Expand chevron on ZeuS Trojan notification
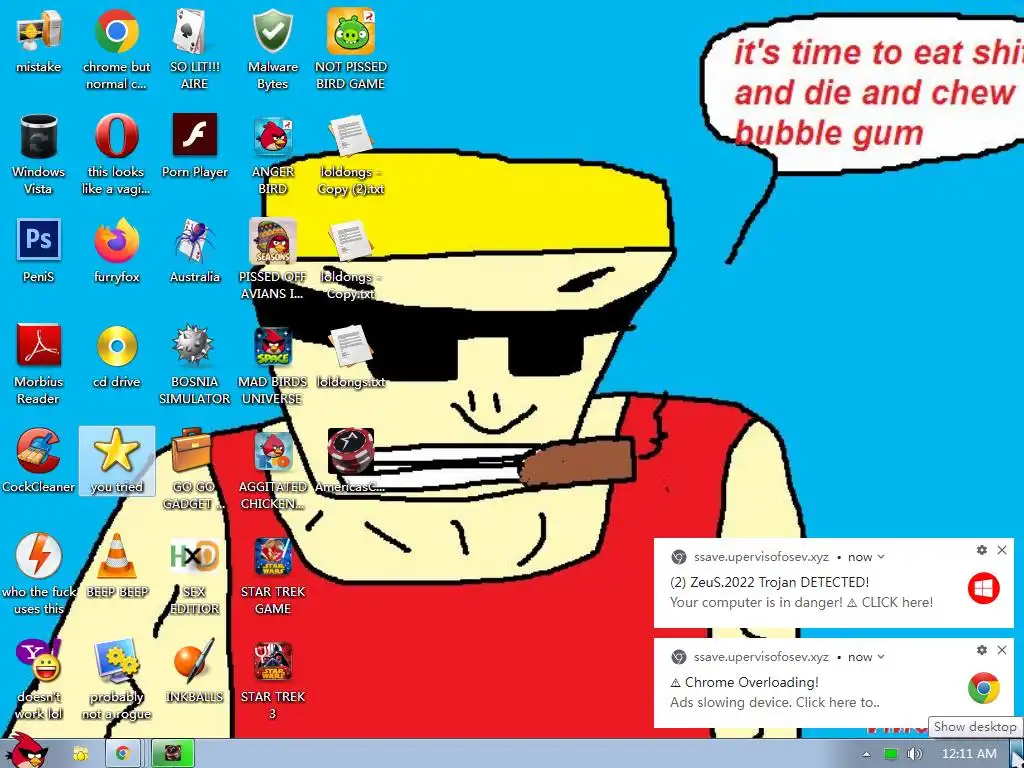This screenshot has height=768, width=1024. tap(880, 557)
